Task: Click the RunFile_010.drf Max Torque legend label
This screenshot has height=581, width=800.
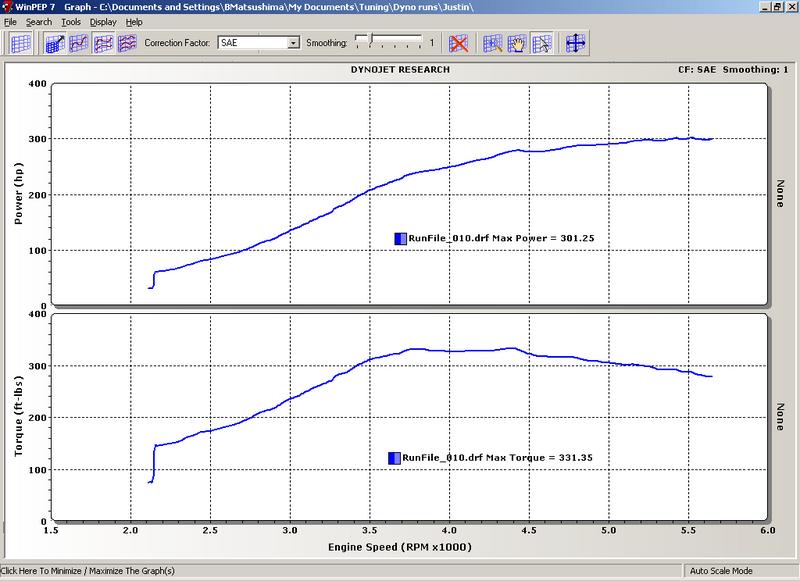Action: [x=481, y=457]
